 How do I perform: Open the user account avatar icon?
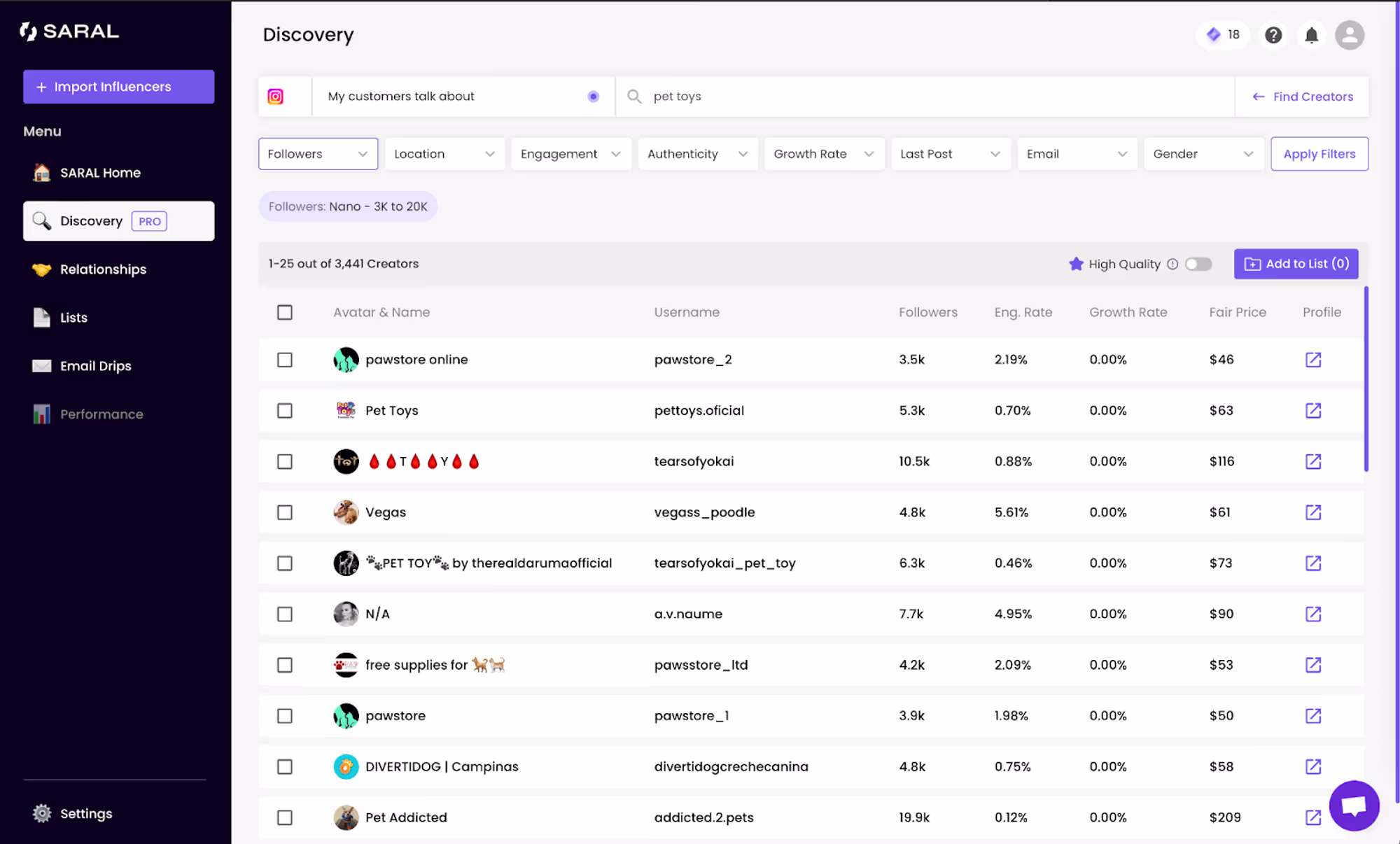click(x=1349, y=35)
